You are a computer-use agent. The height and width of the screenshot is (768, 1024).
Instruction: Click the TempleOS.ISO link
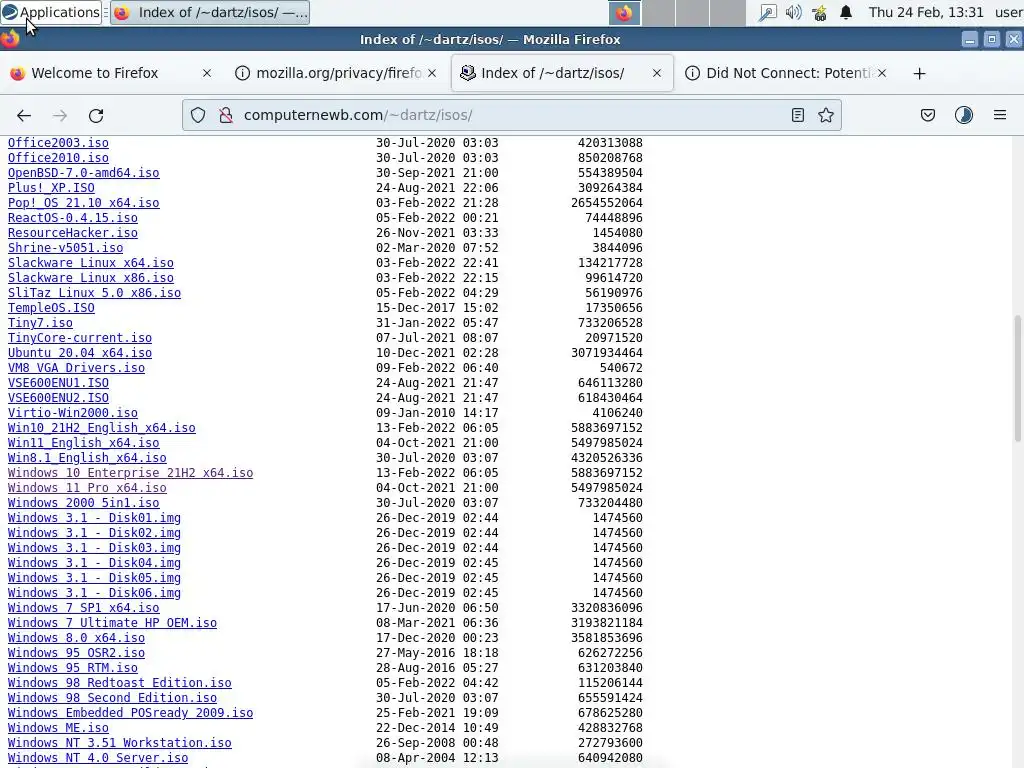tap(51, 308)
